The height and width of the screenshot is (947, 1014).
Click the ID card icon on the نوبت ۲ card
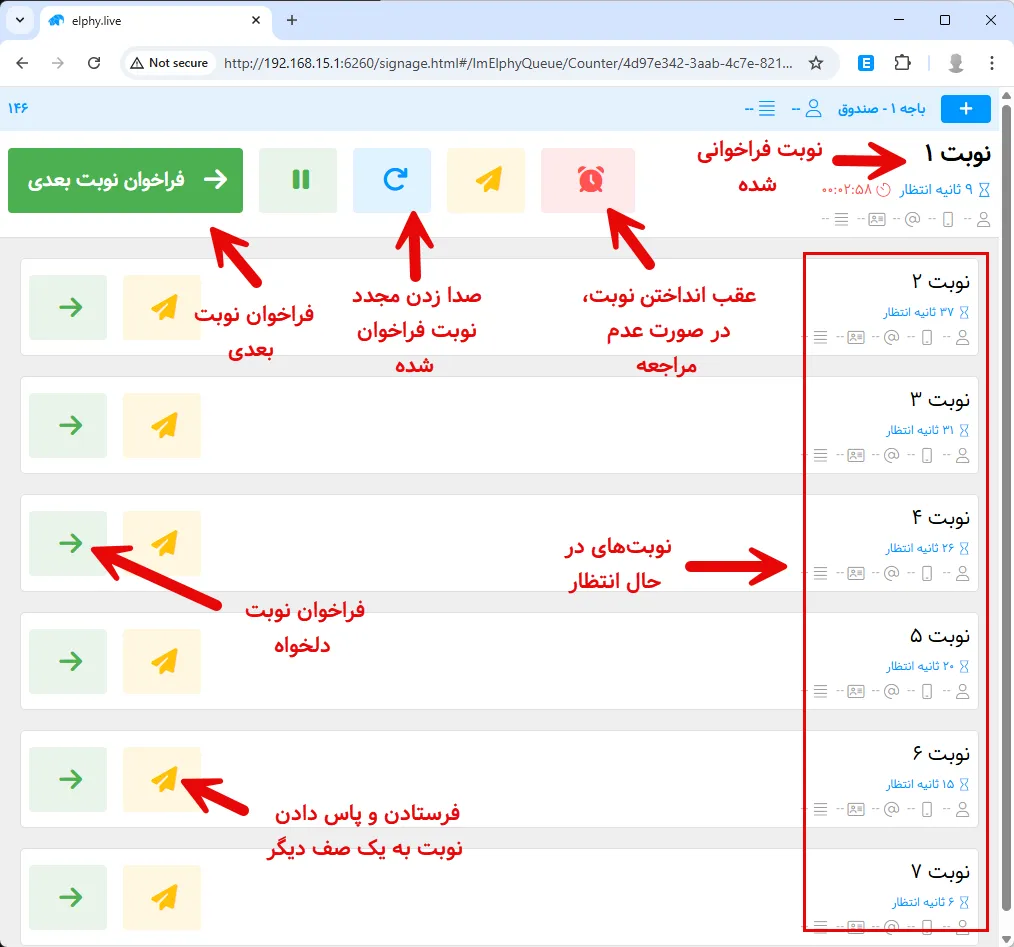pos(854,337)
